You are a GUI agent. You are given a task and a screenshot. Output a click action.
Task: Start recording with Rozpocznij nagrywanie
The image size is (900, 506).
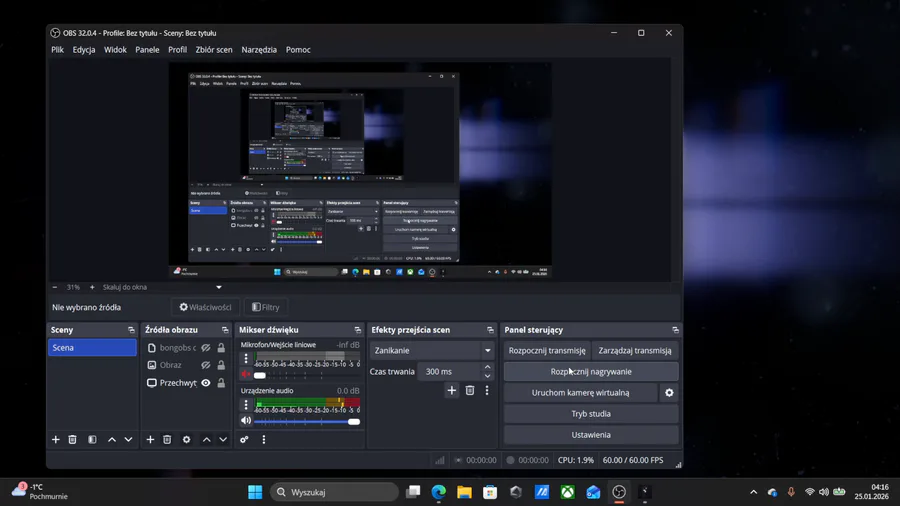[x=591, y=372]
